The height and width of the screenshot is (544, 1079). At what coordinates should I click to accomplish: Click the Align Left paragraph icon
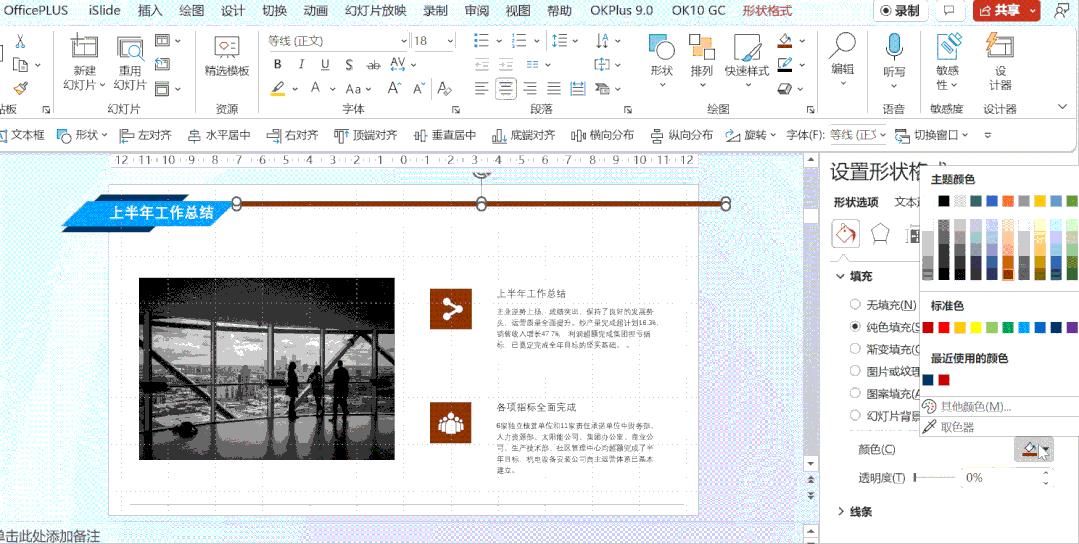(482, 89)
